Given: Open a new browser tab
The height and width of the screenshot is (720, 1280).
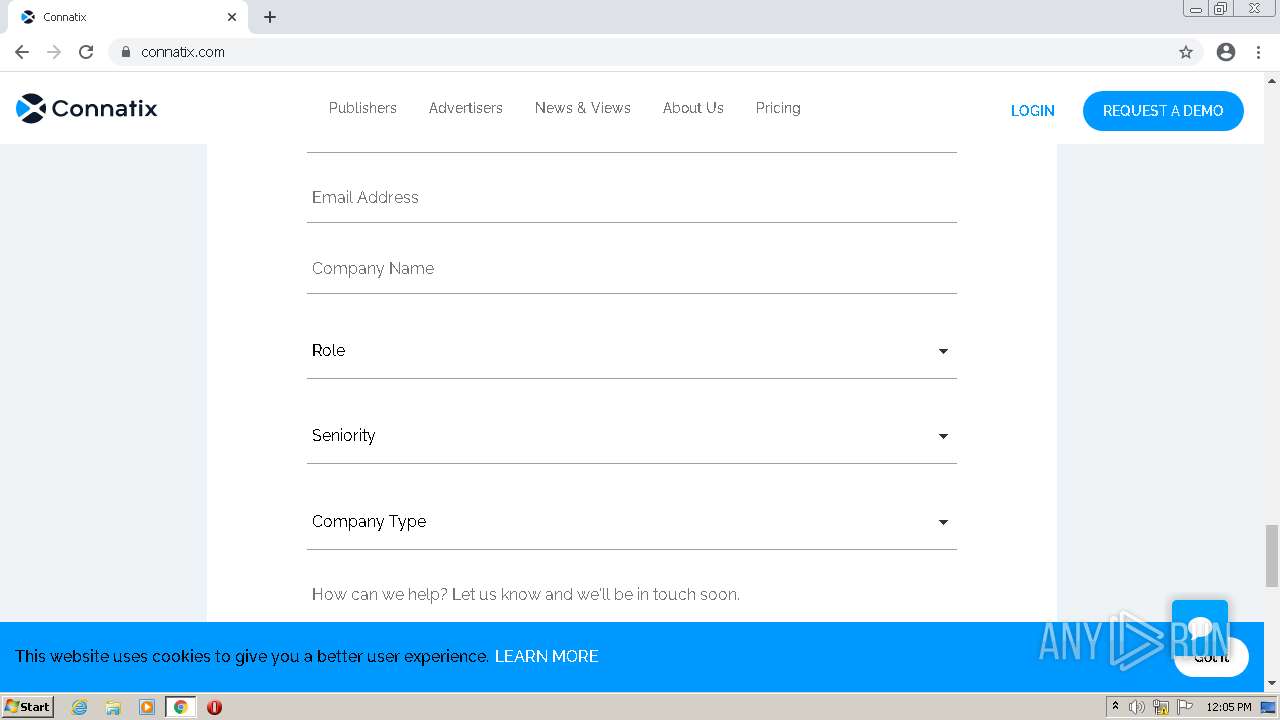Looking at the screenshot, I should 270,17.
